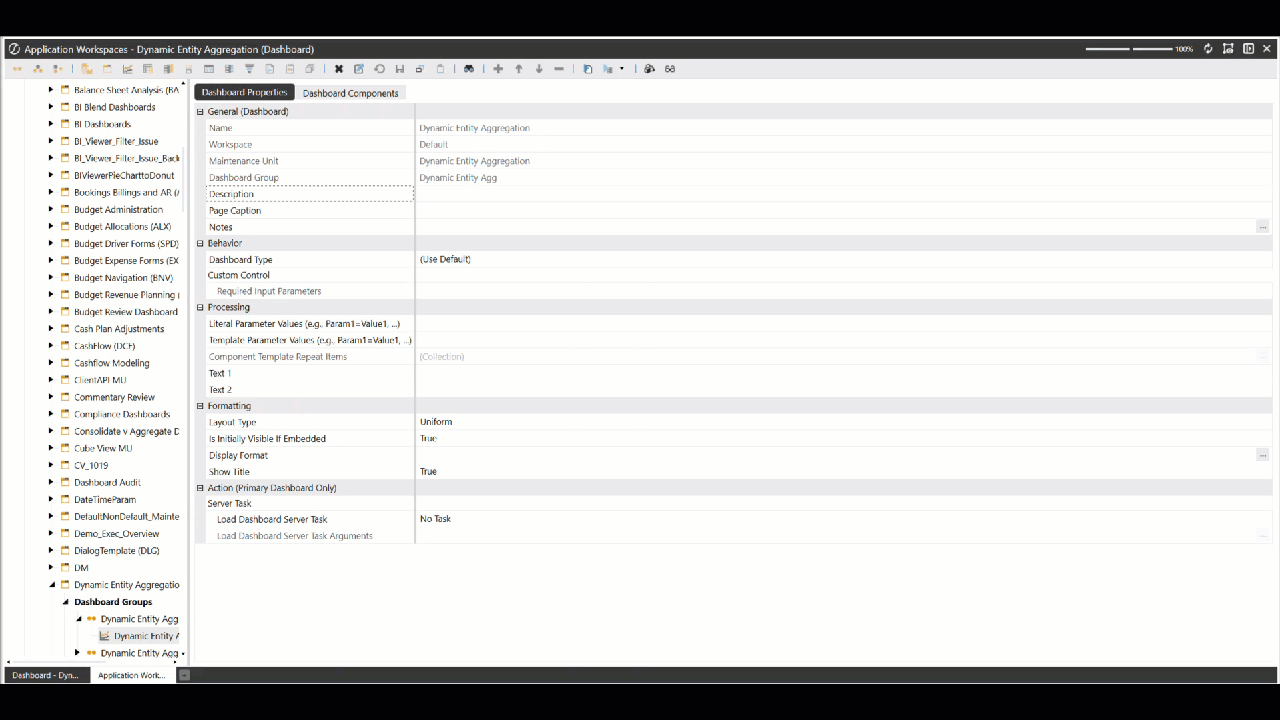The width and height of the screenshot is (1280, 720).
Task: Click the rename item pencil icon
Action: pos(359,69)
